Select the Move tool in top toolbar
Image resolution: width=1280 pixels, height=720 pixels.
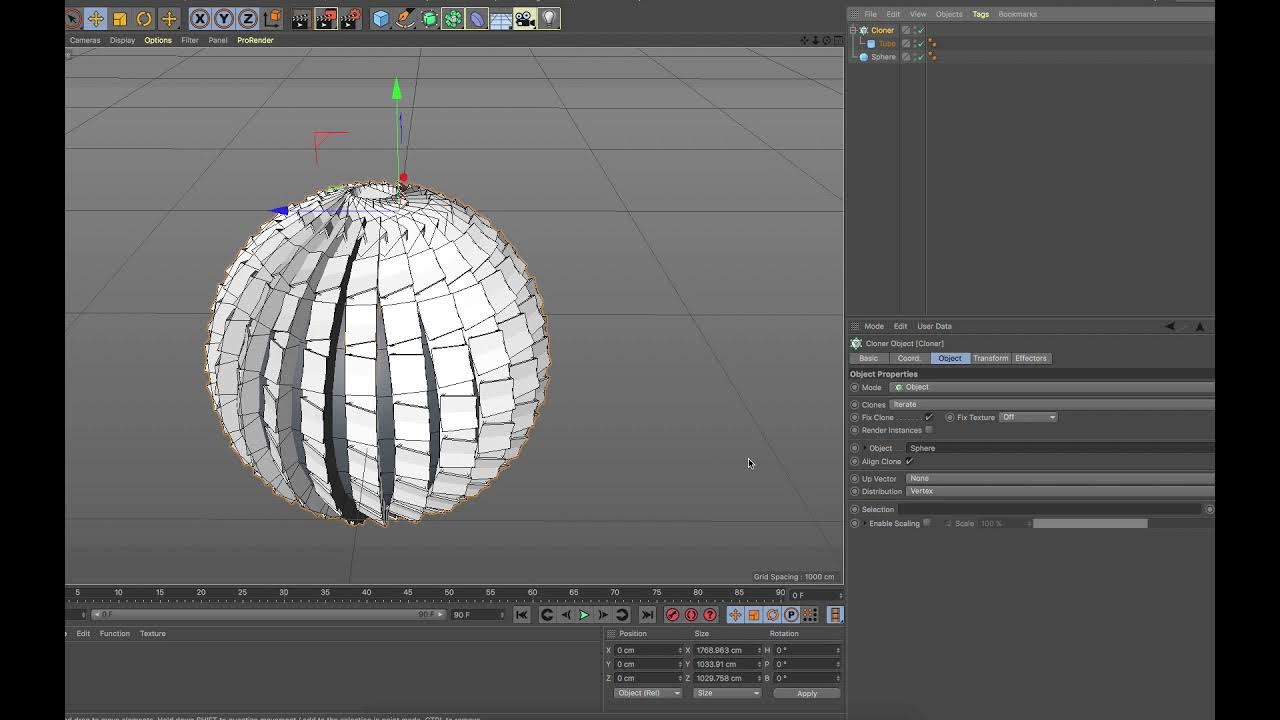(x=96, y=18)
